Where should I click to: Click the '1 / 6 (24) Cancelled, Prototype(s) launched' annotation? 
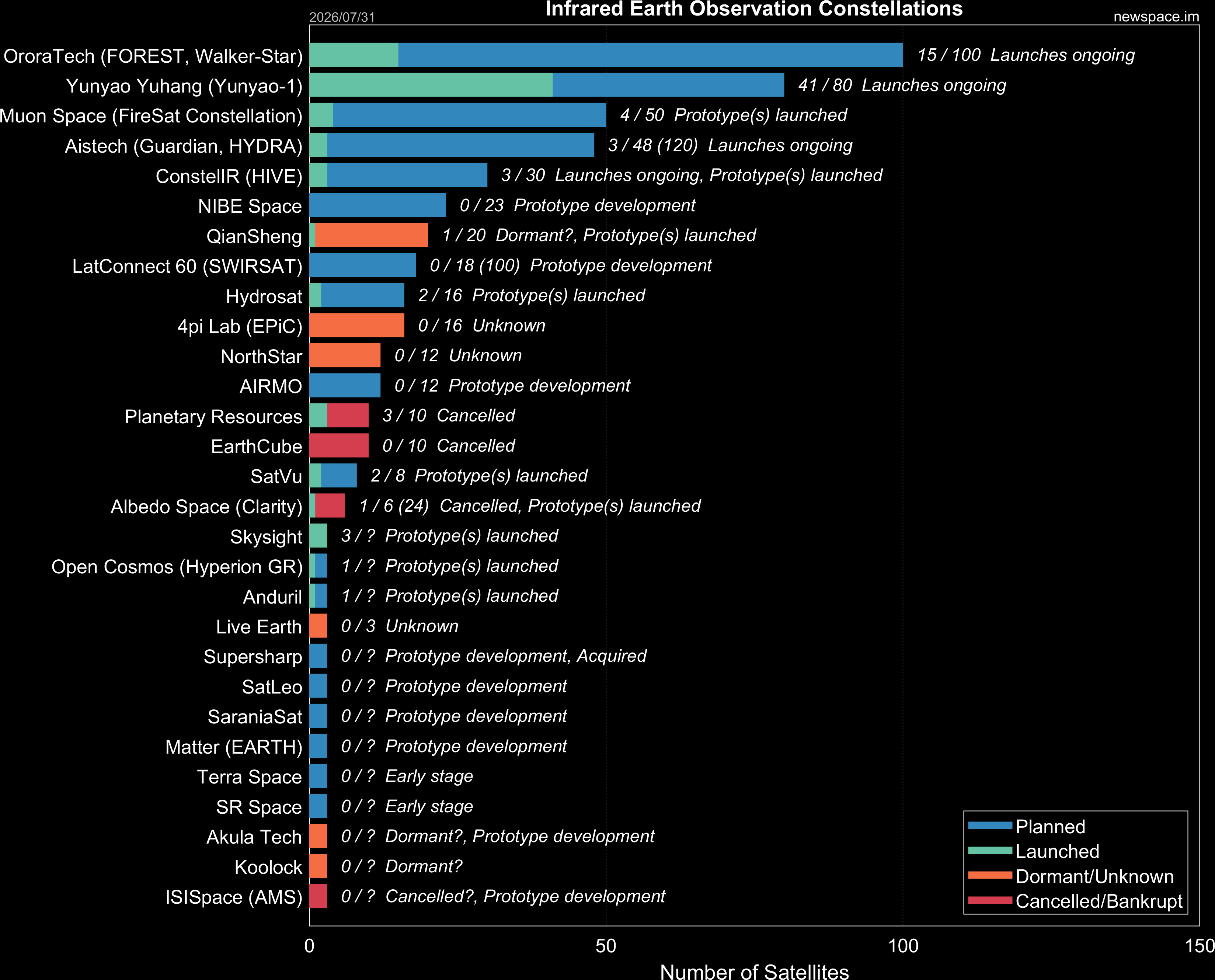click(x=530, y=506)
